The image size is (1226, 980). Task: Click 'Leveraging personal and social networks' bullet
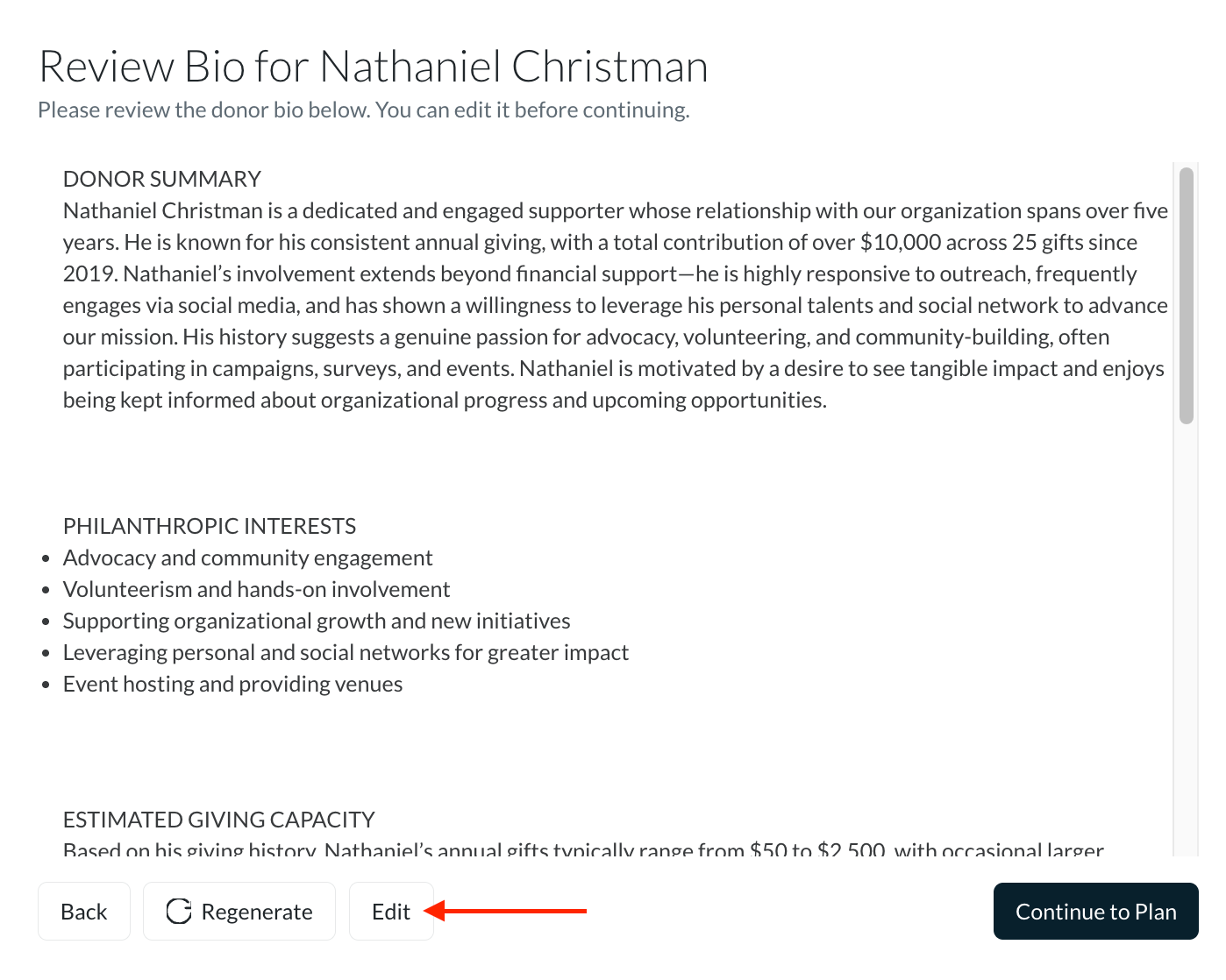[x=346, y=652]
